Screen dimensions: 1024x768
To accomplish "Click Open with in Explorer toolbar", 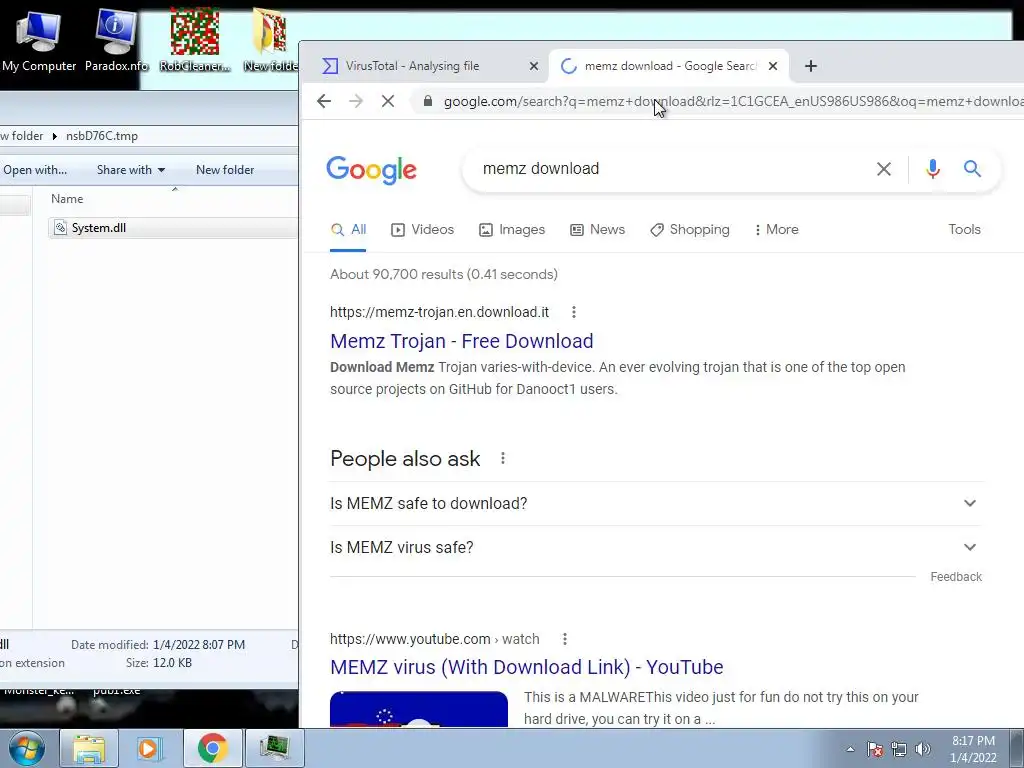I will [35, 170].
